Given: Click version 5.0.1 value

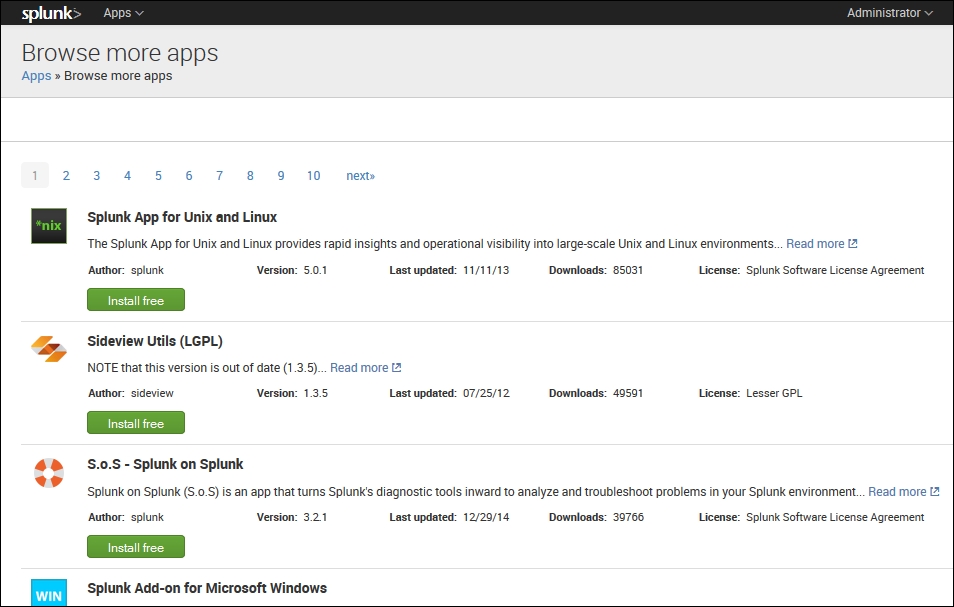Looking at the screenshot, I should [x=315, y=270].
